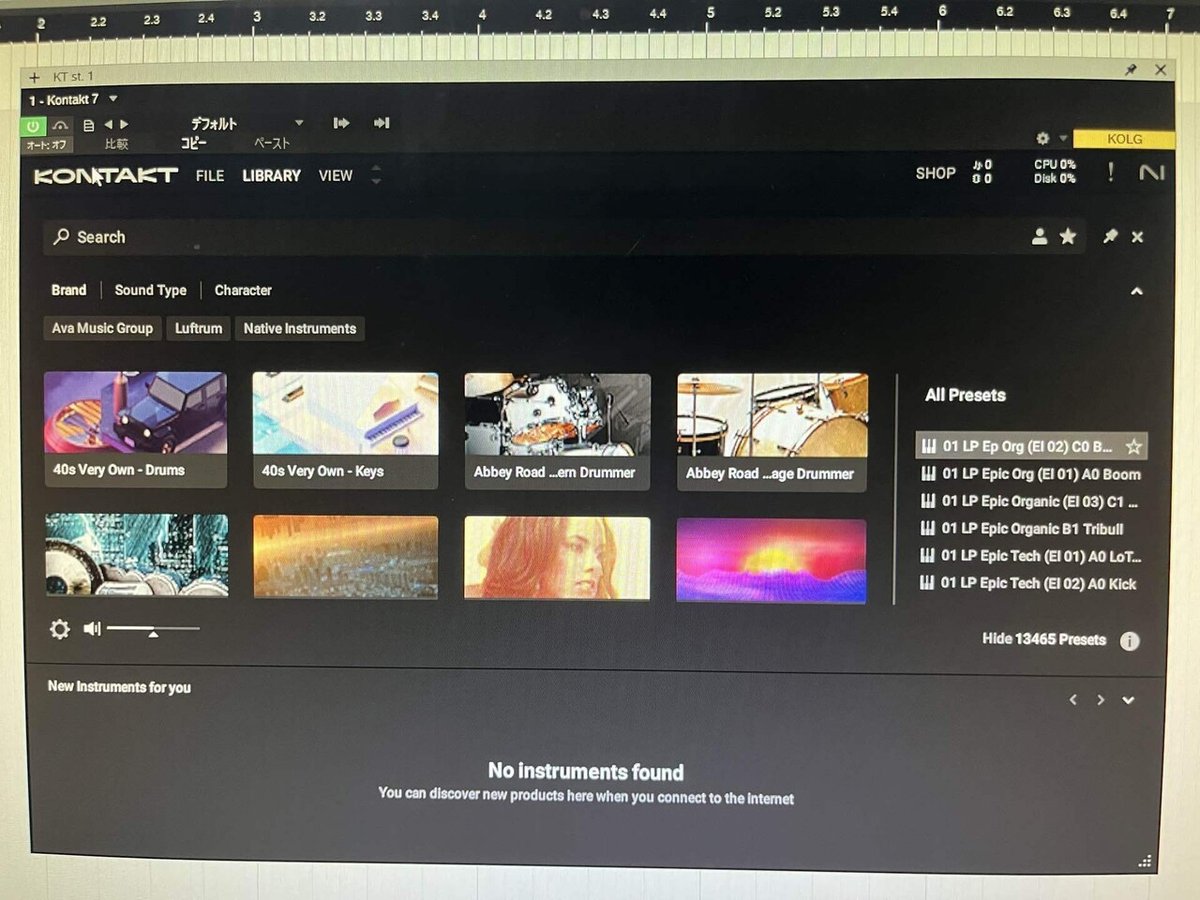Toggle the Ava Music Group brand tag
The image size is (1200, 900).
102,328
